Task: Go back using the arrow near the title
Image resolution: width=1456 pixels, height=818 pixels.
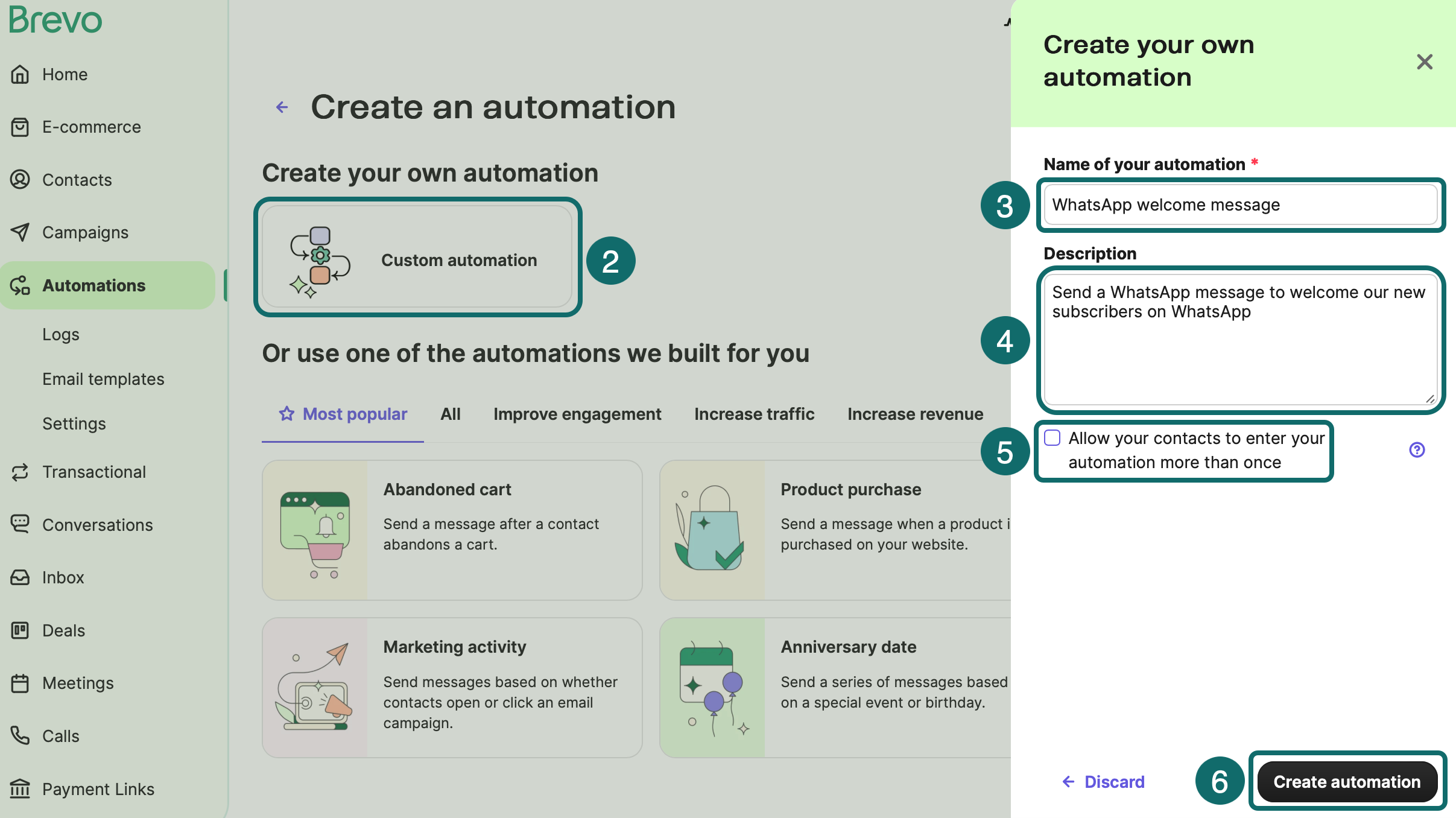Action: (282, 107)
